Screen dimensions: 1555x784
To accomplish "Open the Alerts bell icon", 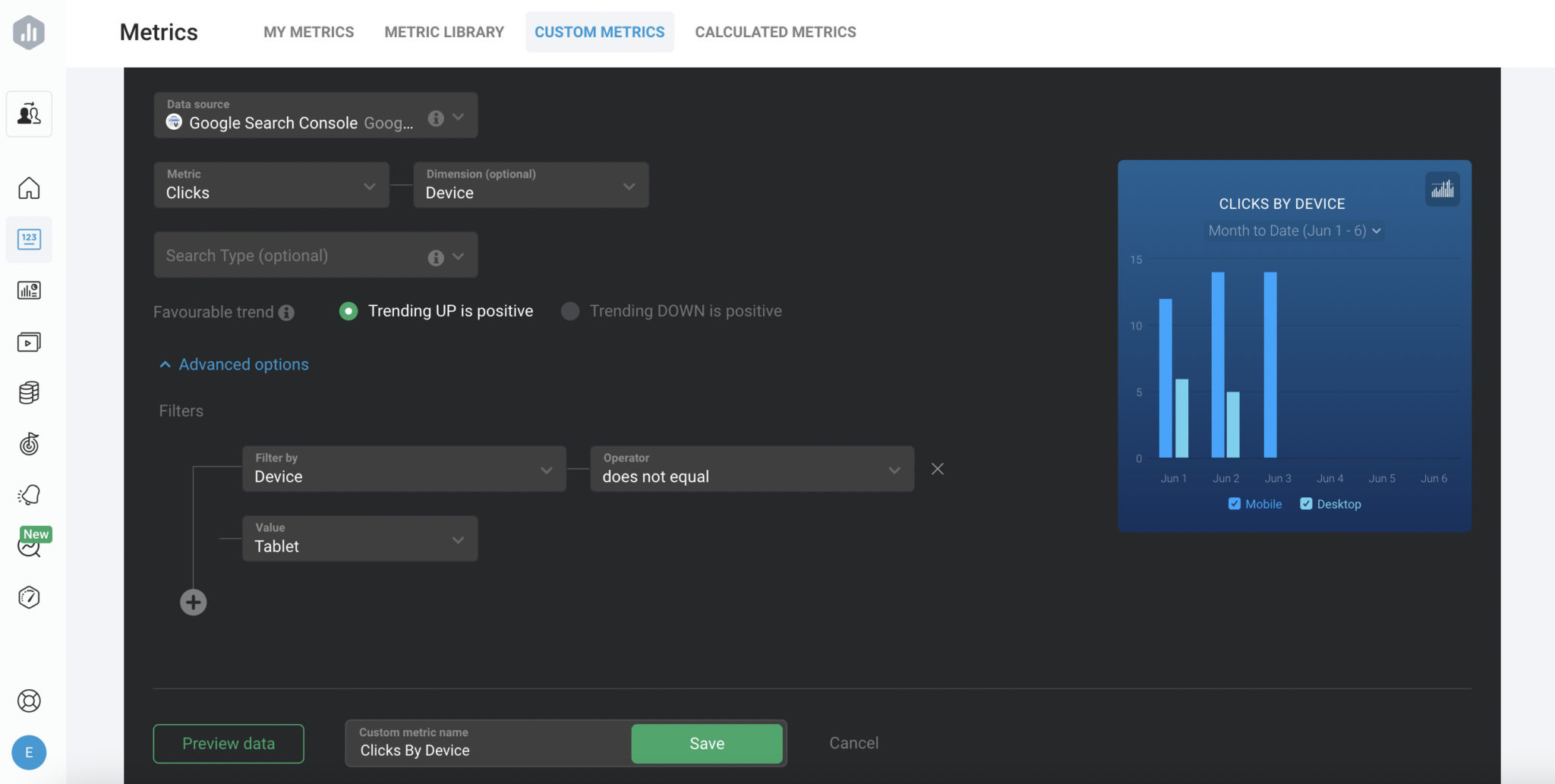I will point(29,495).
